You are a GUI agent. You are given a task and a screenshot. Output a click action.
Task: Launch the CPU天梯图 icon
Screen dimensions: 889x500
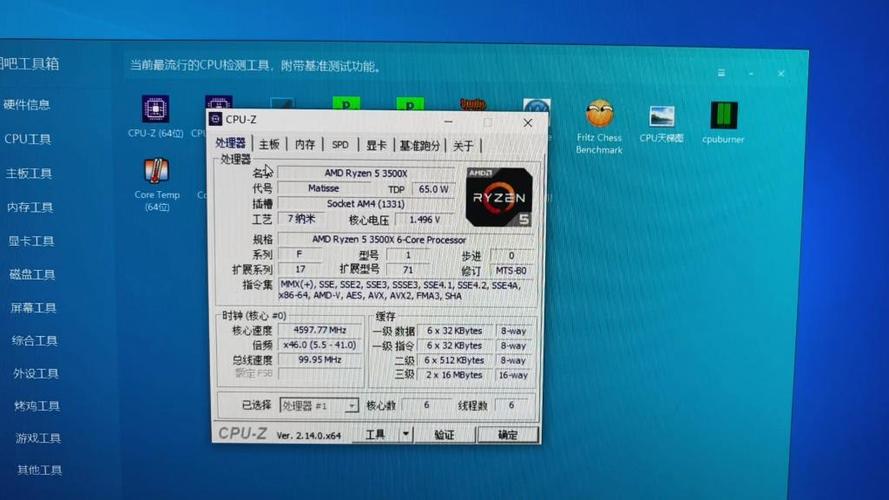(662, 117)
